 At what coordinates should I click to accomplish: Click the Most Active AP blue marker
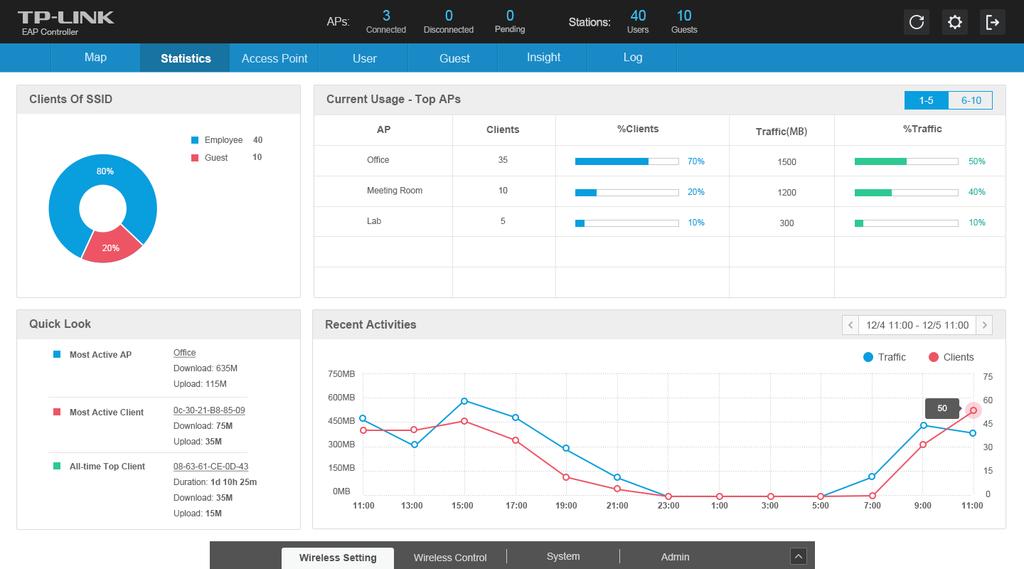tap(56, 354)
